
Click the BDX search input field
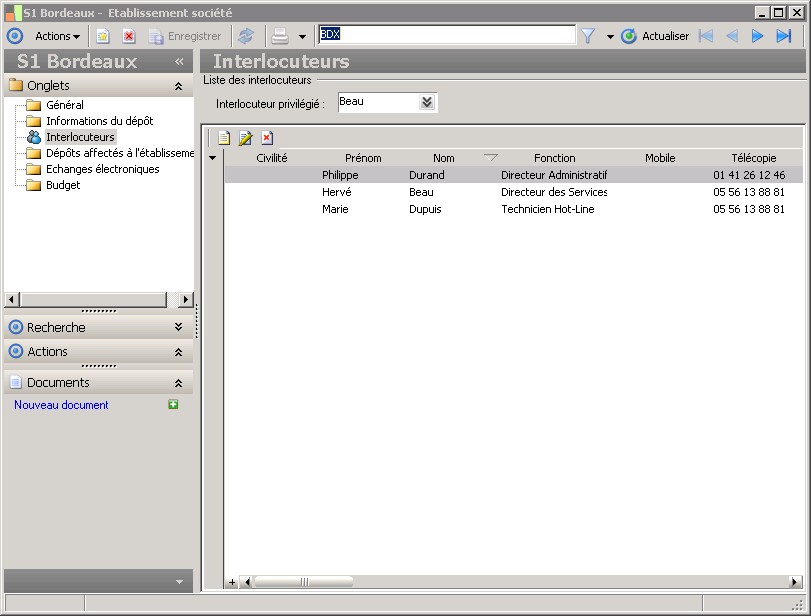(446, 35)
